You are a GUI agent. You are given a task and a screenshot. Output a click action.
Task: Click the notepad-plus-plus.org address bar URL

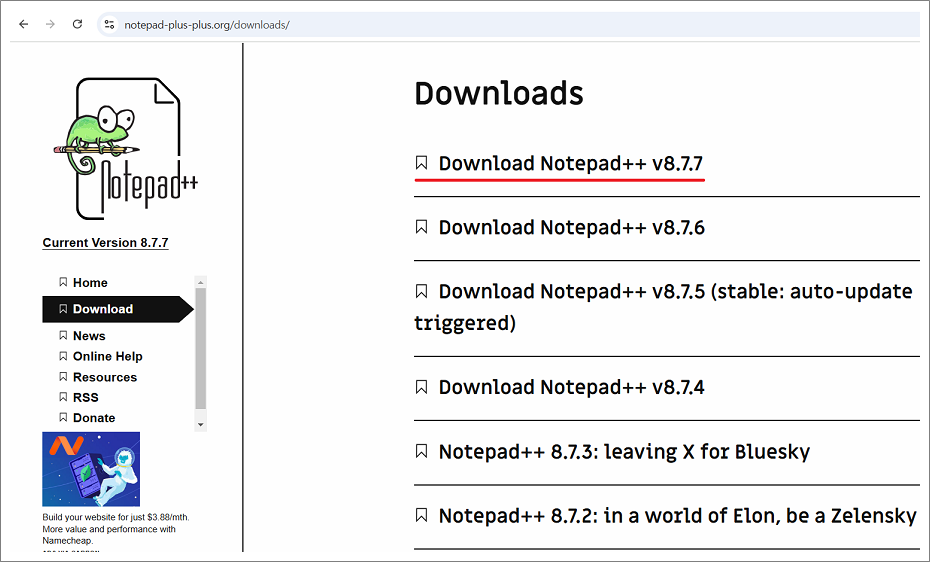pyautogui.click(x=206, y=25)
